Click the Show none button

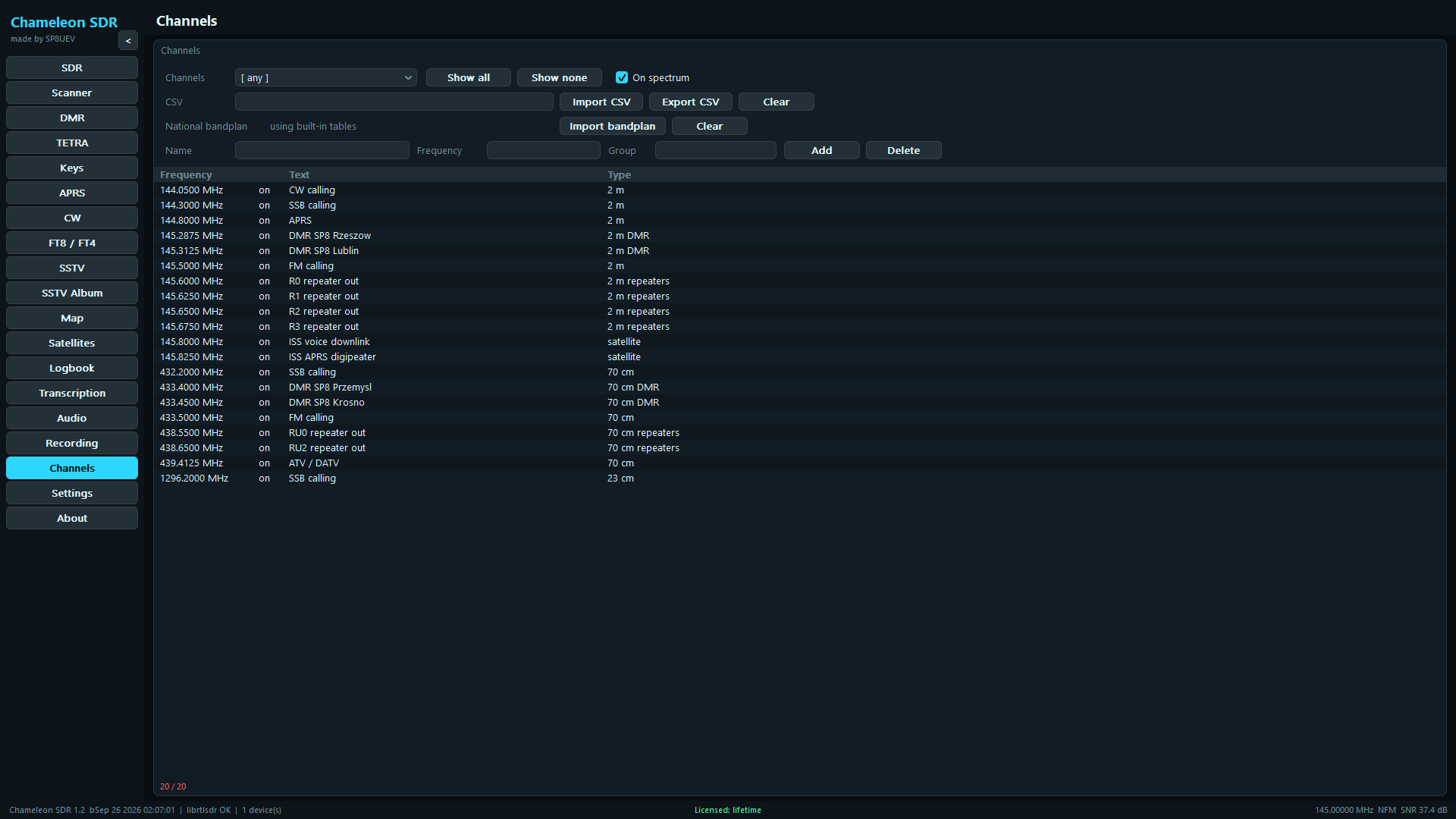coord(560,77)
